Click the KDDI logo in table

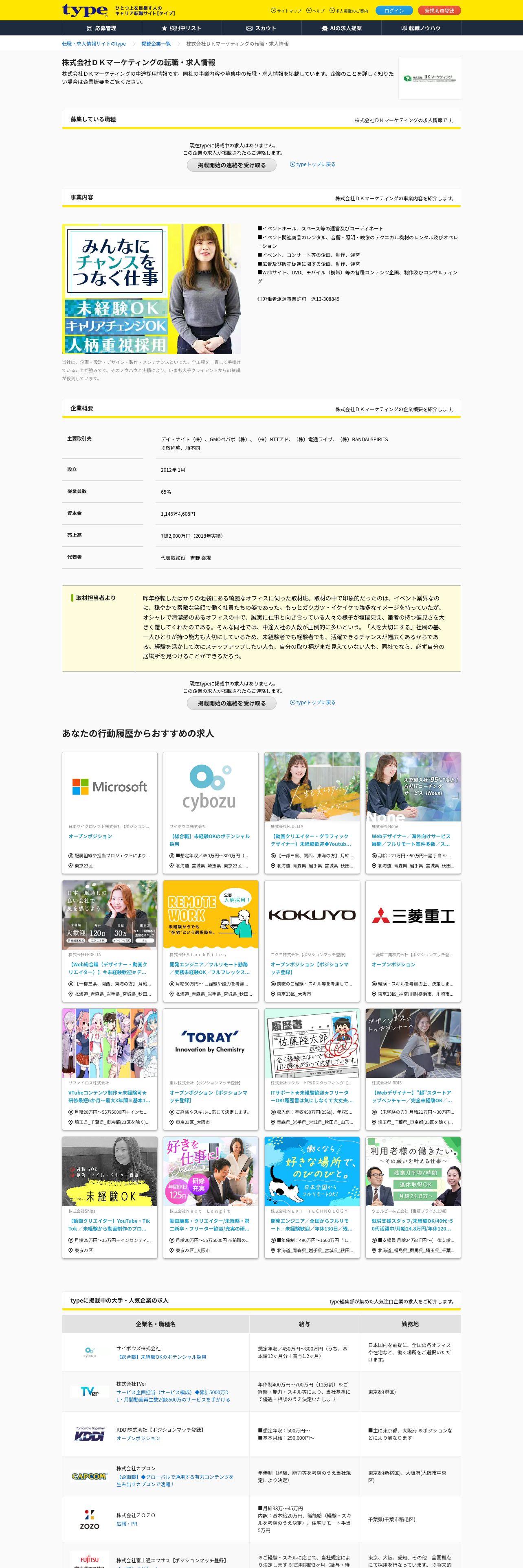(90, 1434)
